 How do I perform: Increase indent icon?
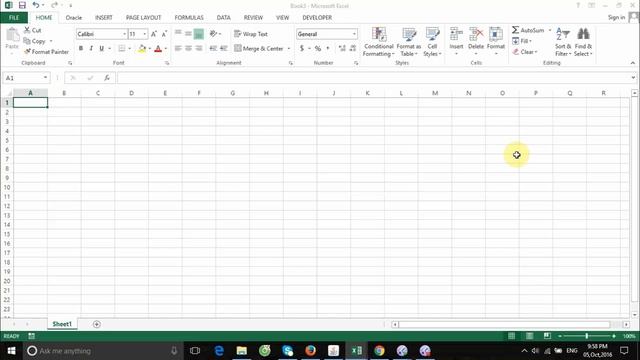(x=224, y=49)
